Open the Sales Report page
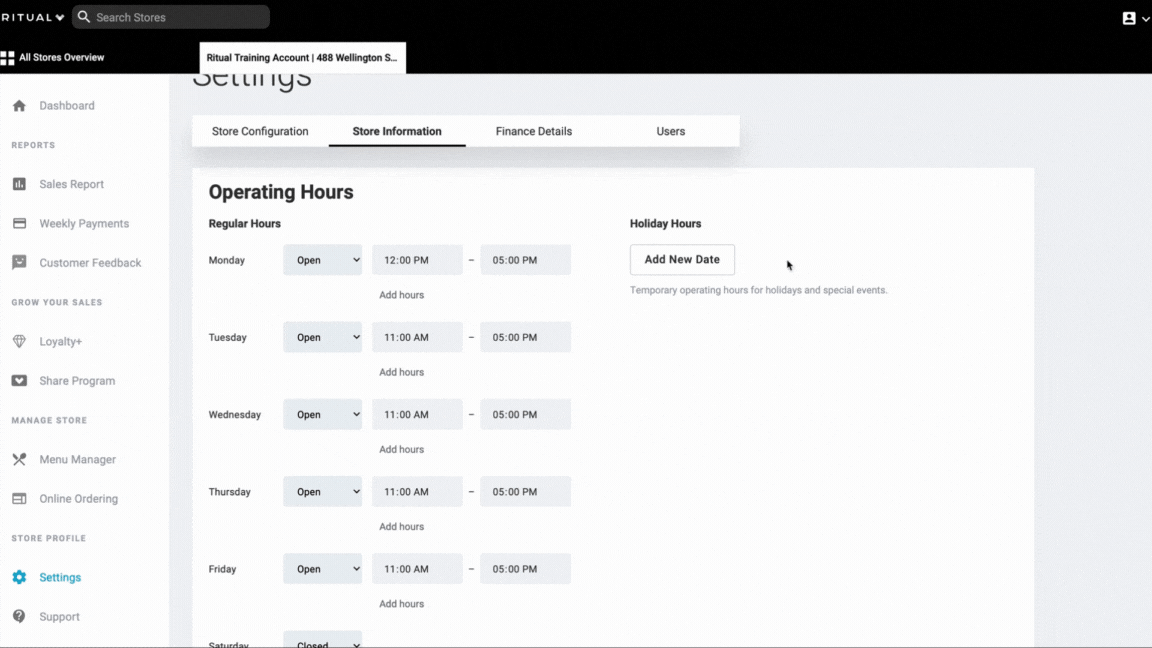 71,184
